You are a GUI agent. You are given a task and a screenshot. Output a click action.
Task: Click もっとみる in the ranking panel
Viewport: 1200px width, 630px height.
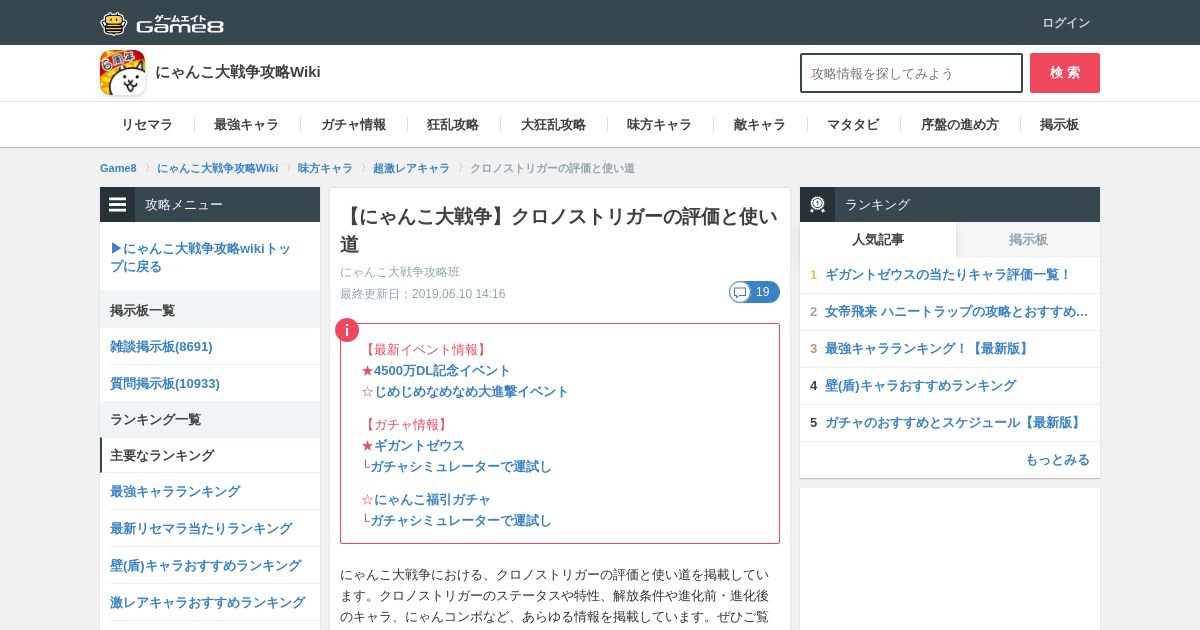click(1057, 459)
